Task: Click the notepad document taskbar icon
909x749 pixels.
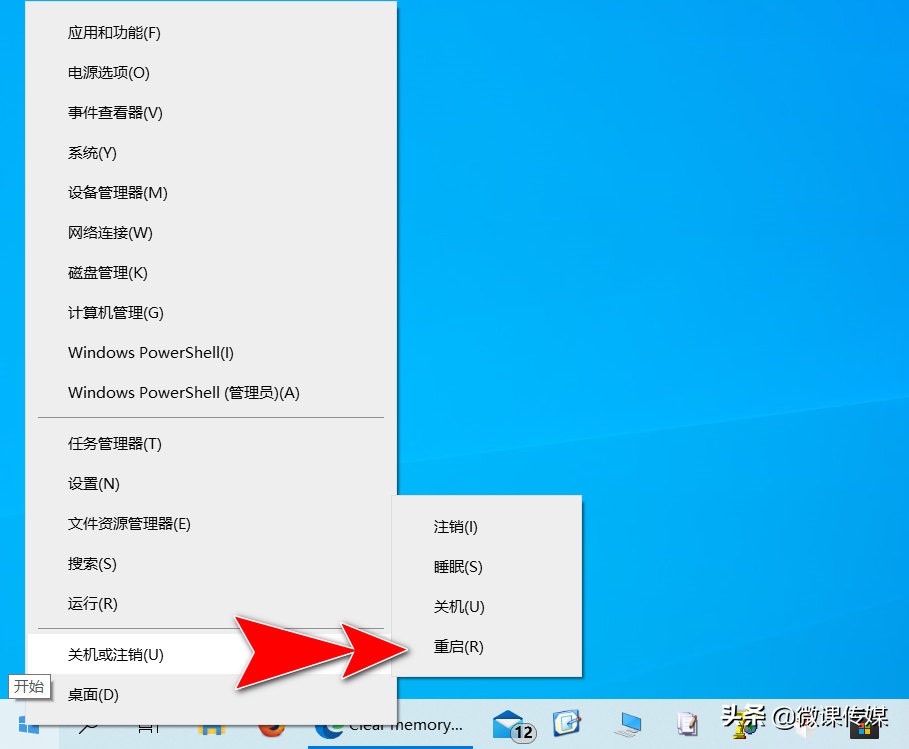Action: point(687,727)
